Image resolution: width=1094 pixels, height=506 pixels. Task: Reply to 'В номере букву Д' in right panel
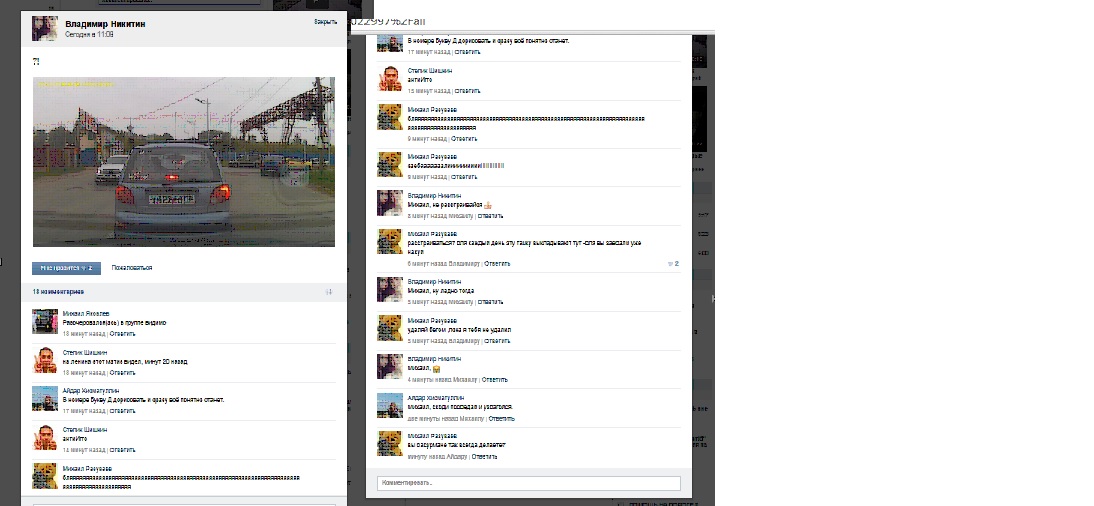[x=467, y=52]
